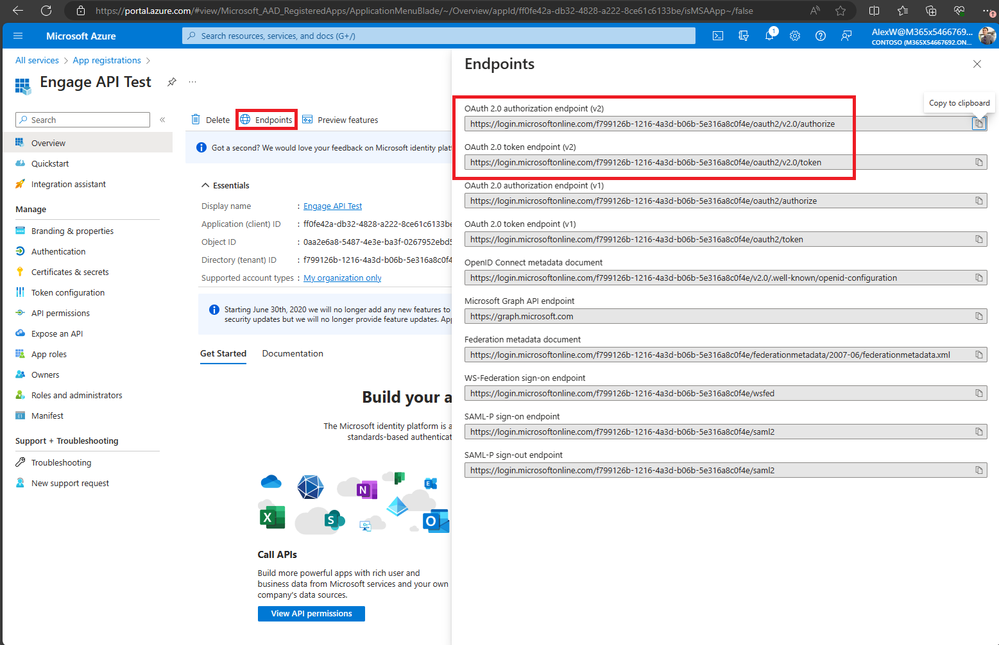The image size is (999, 645).
Task: Open browser favorites list icon
Action: point(903,10)
